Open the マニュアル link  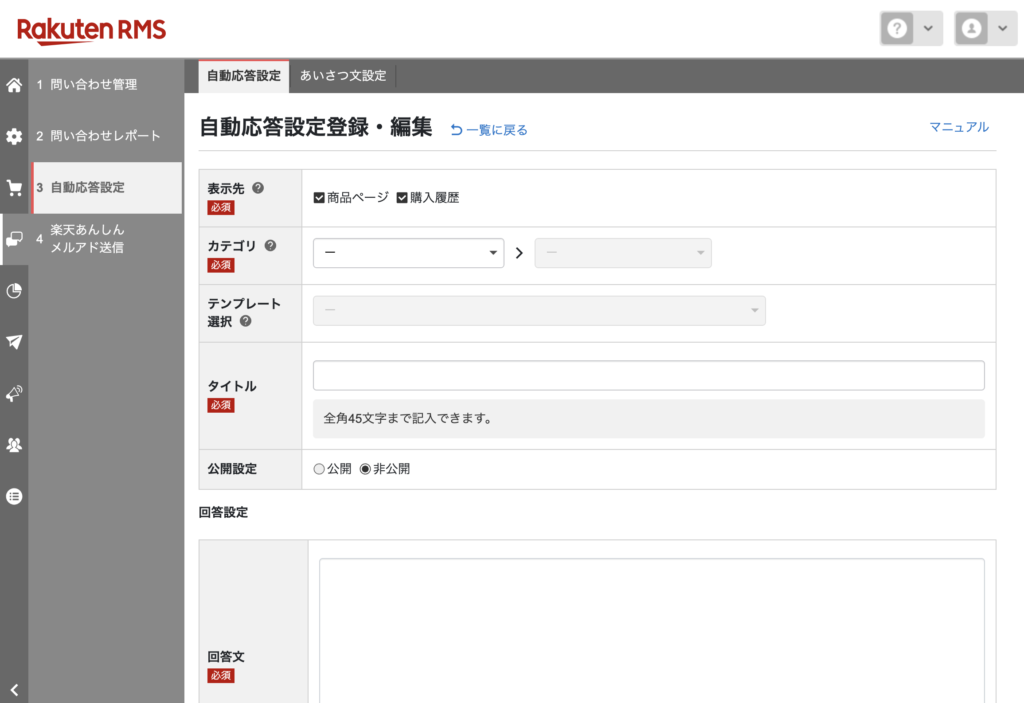point(959,127)
